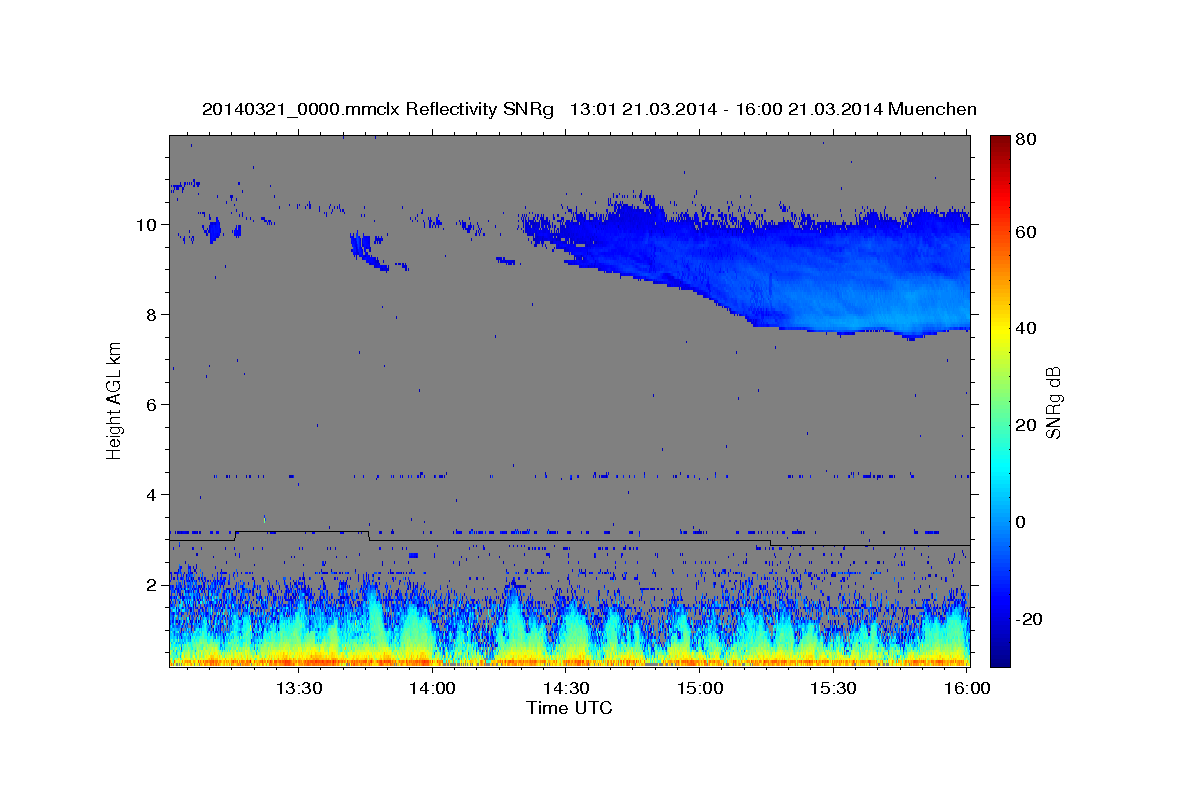
Task: Click the 14:30 time tick label
Action: [566, 688]
